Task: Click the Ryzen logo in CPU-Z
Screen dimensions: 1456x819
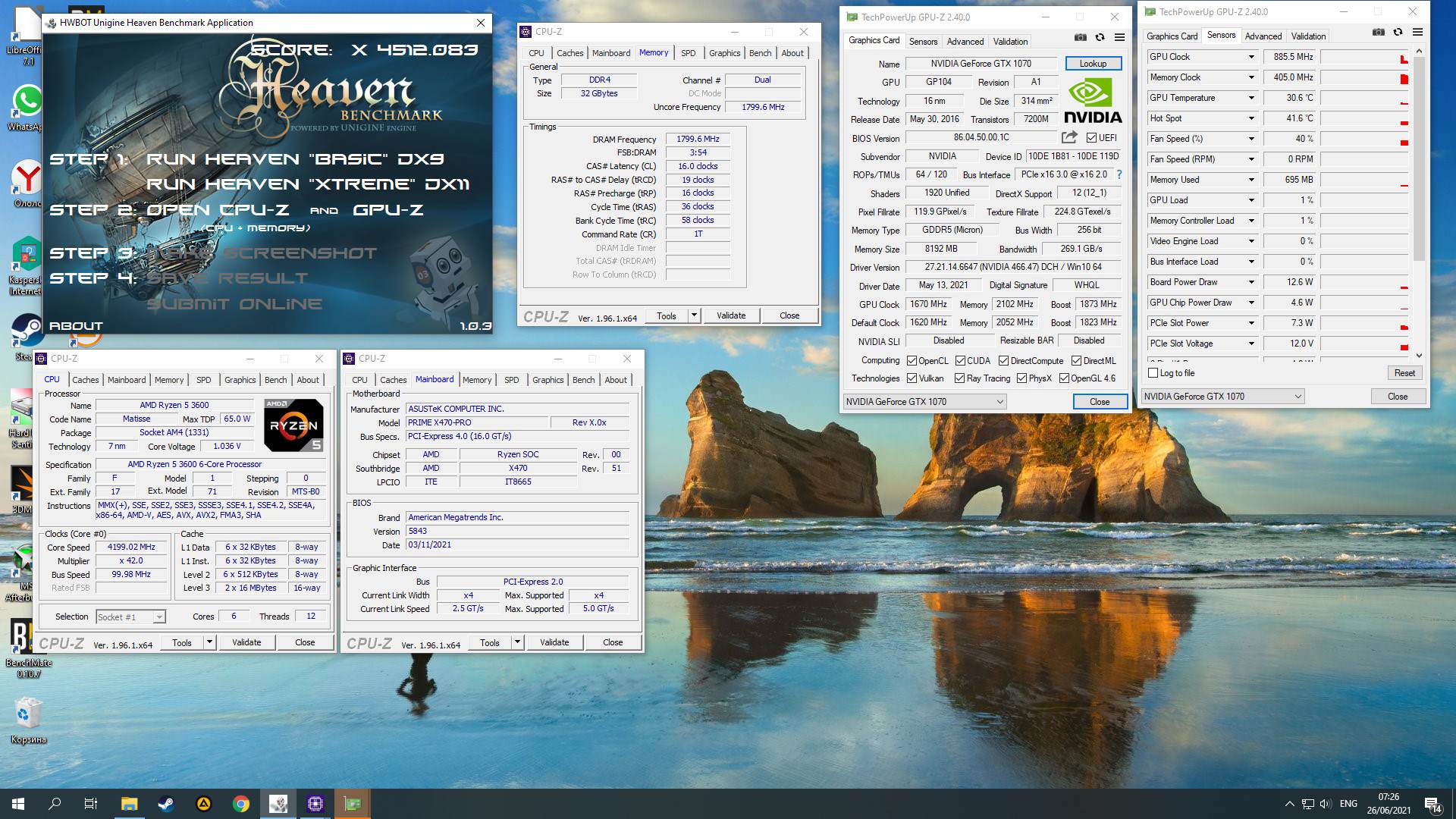Action: click(294, 425)
